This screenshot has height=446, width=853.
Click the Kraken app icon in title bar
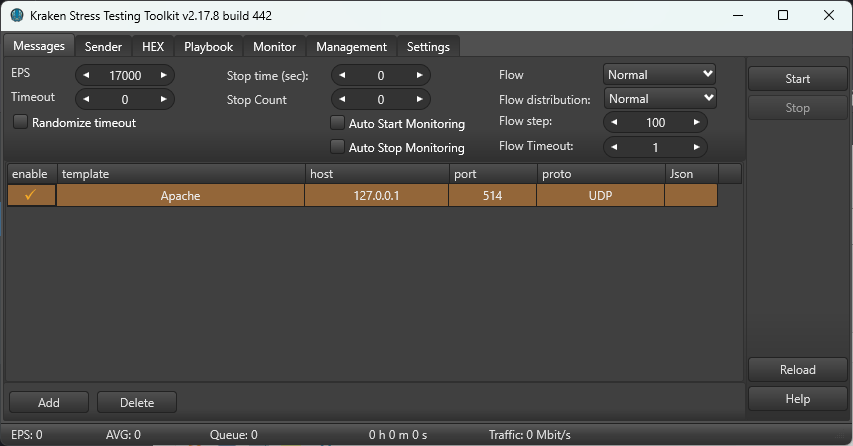pyautogui.click(x=17, y=15)
